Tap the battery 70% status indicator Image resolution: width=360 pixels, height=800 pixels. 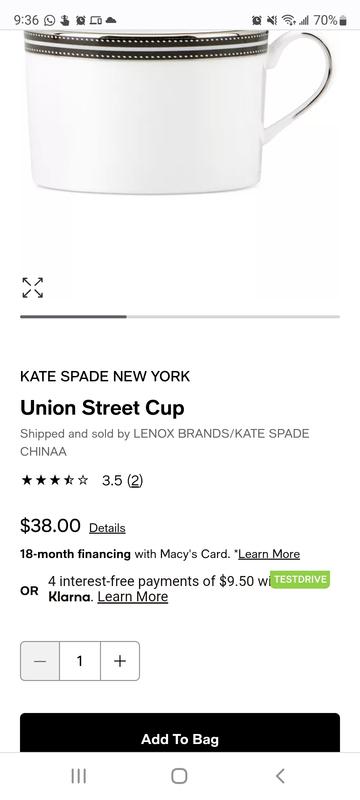[330, 20]
